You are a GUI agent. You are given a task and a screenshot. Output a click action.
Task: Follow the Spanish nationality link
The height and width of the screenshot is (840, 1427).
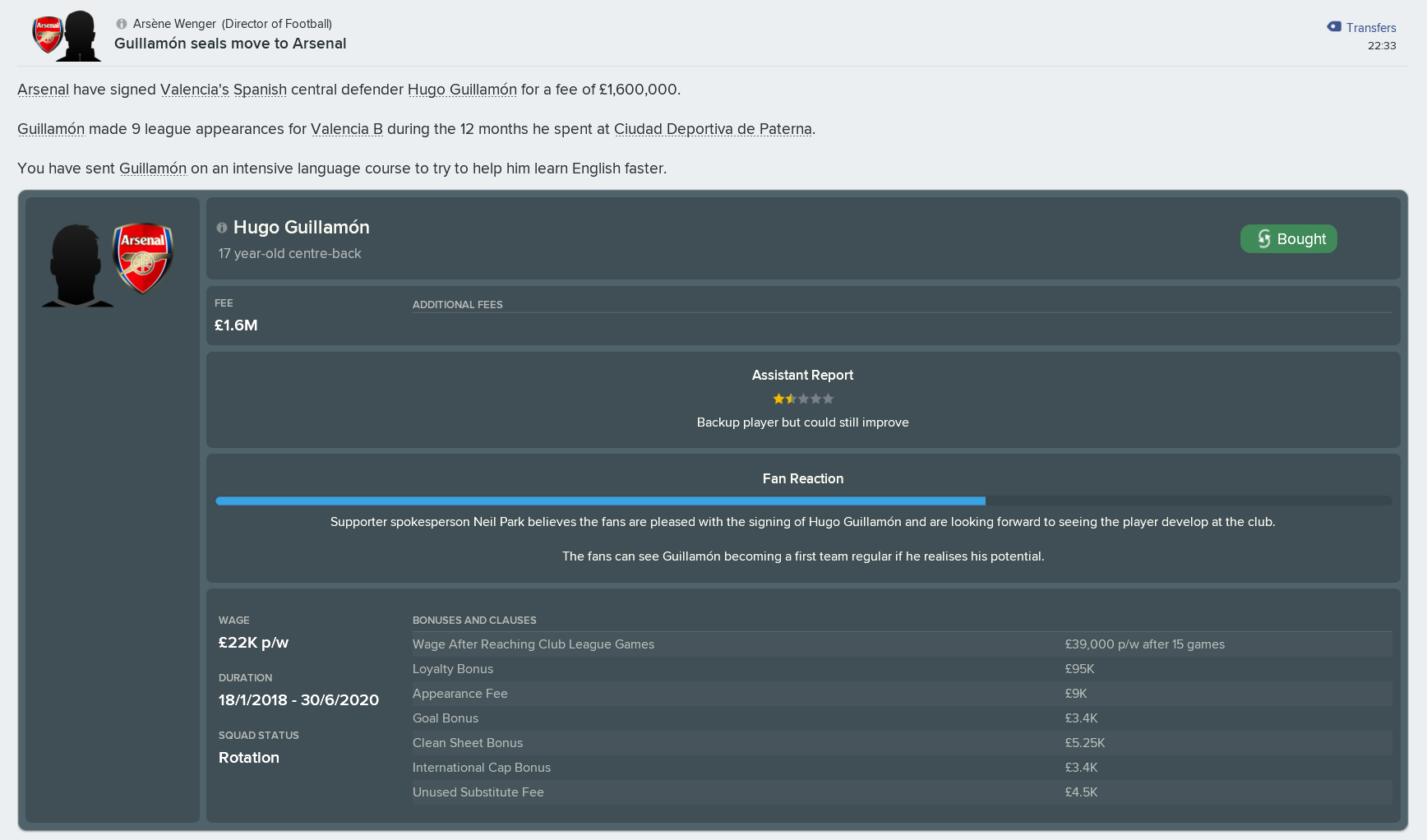[x=260, y=90]
